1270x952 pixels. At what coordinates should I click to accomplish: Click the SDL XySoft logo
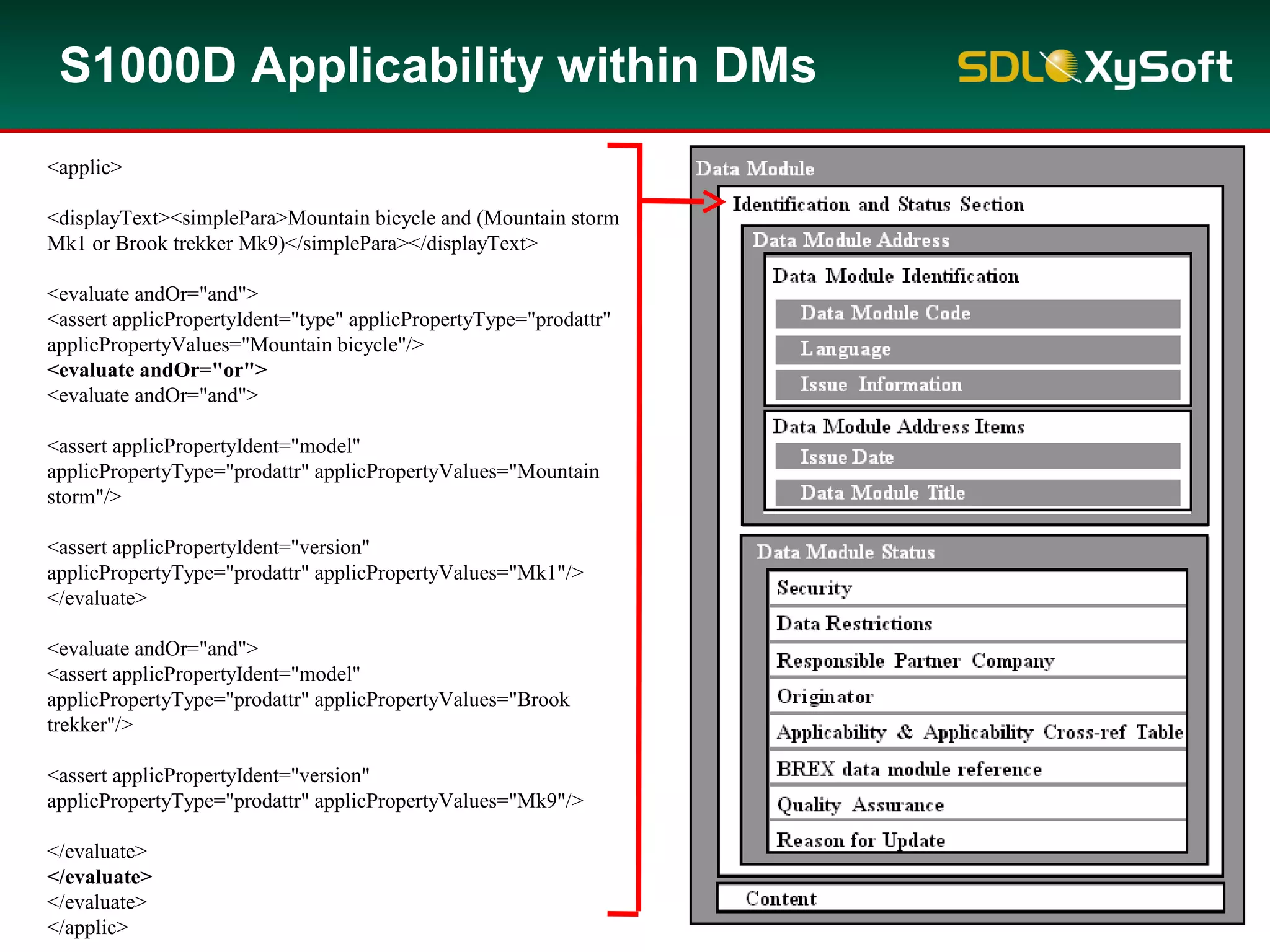pos(1095,67)
